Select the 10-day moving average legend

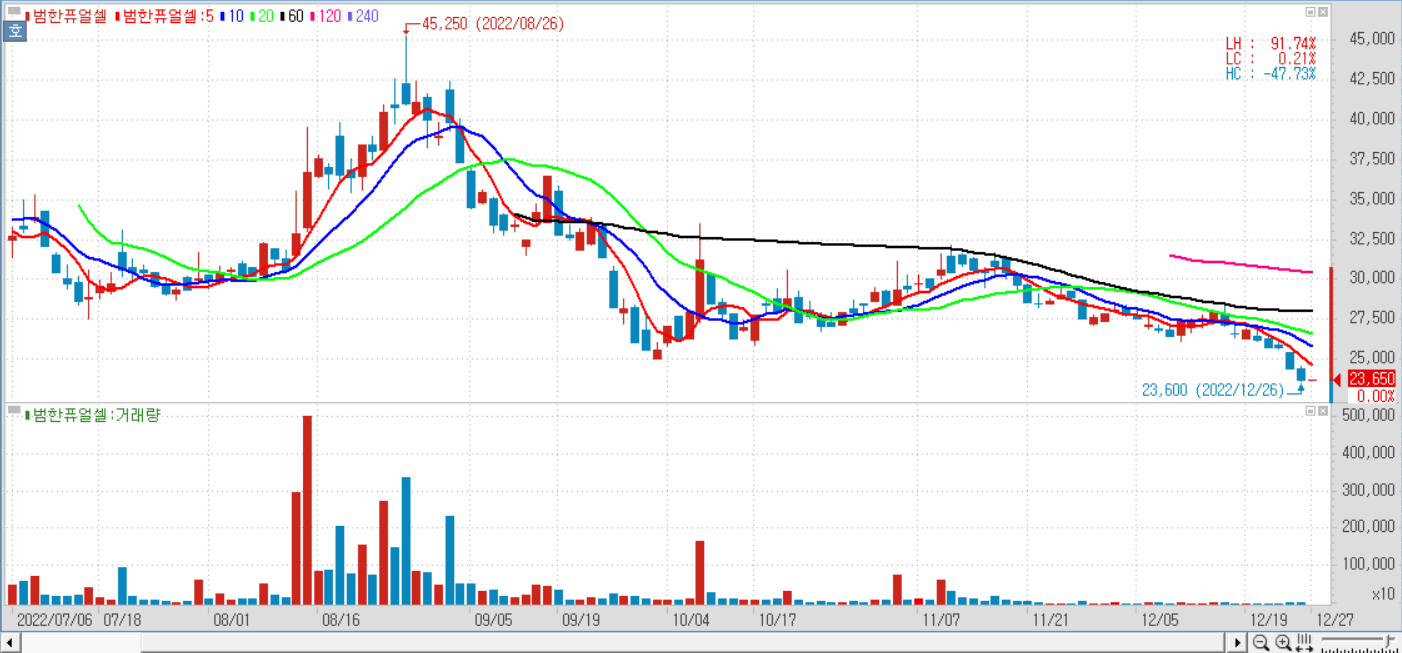[x=231, y=17]
